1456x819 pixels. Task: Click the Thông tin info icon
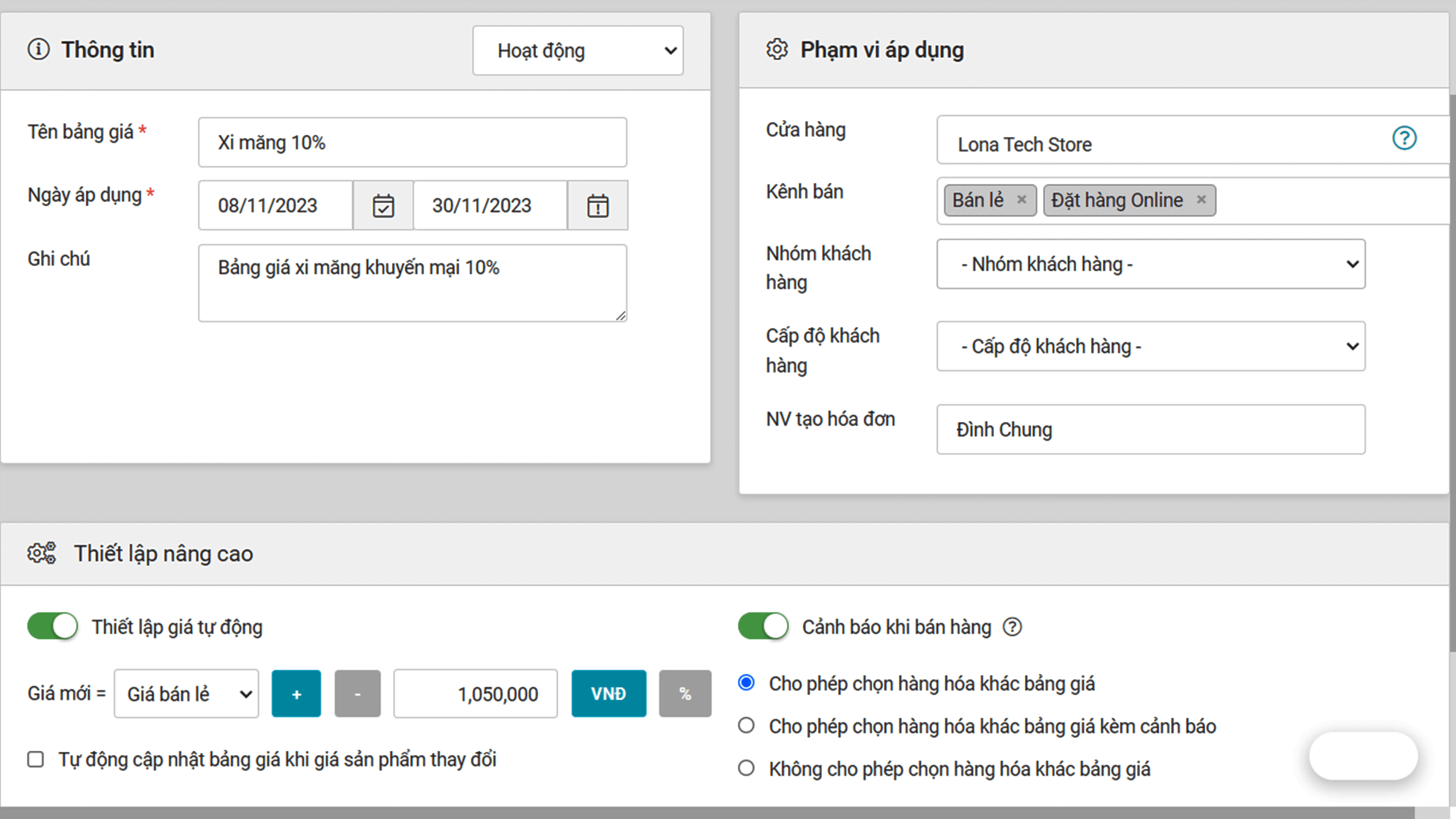coord(38,50)
